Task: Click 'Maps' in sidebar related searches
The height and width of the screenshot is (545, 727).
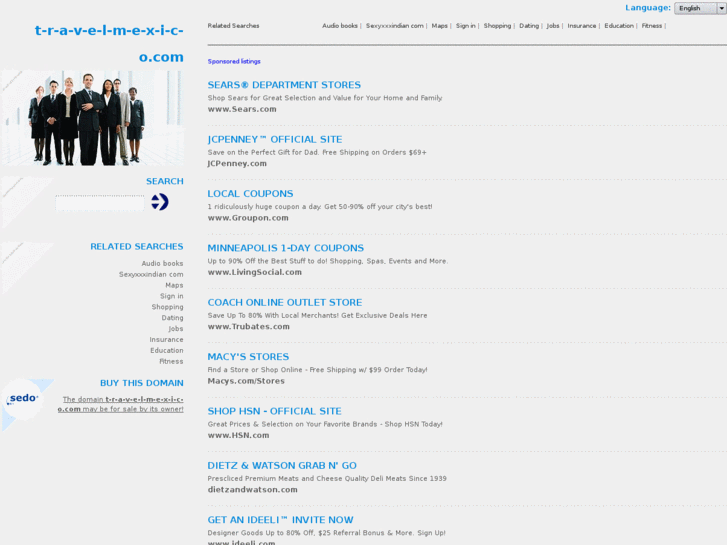Action: click(174, 285)
